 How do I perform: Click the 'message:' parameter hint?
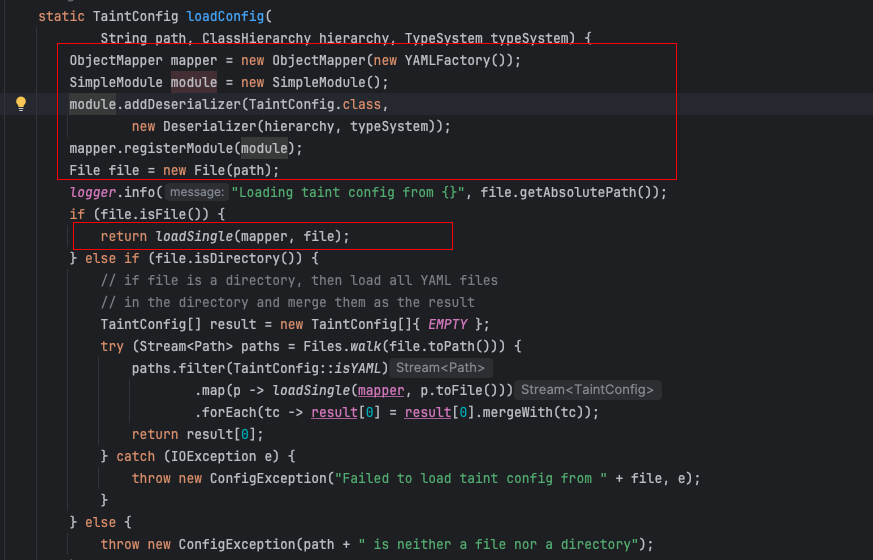pos(197,192)
